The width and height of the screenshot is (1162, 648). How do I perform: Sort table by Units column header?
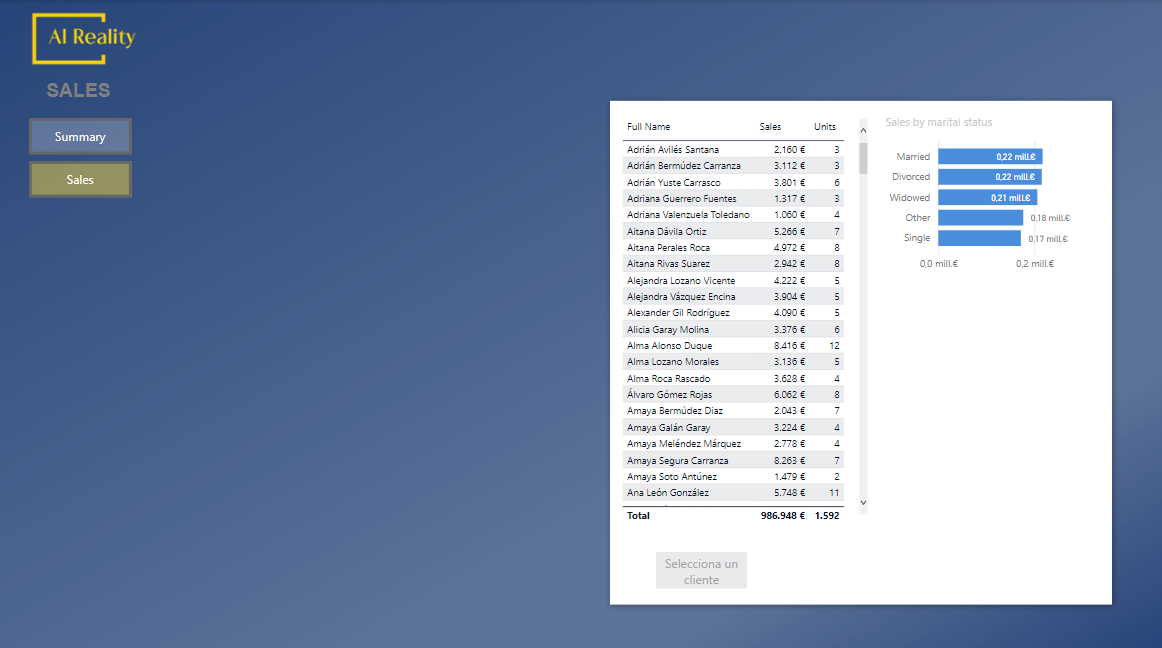pos(825,127)
